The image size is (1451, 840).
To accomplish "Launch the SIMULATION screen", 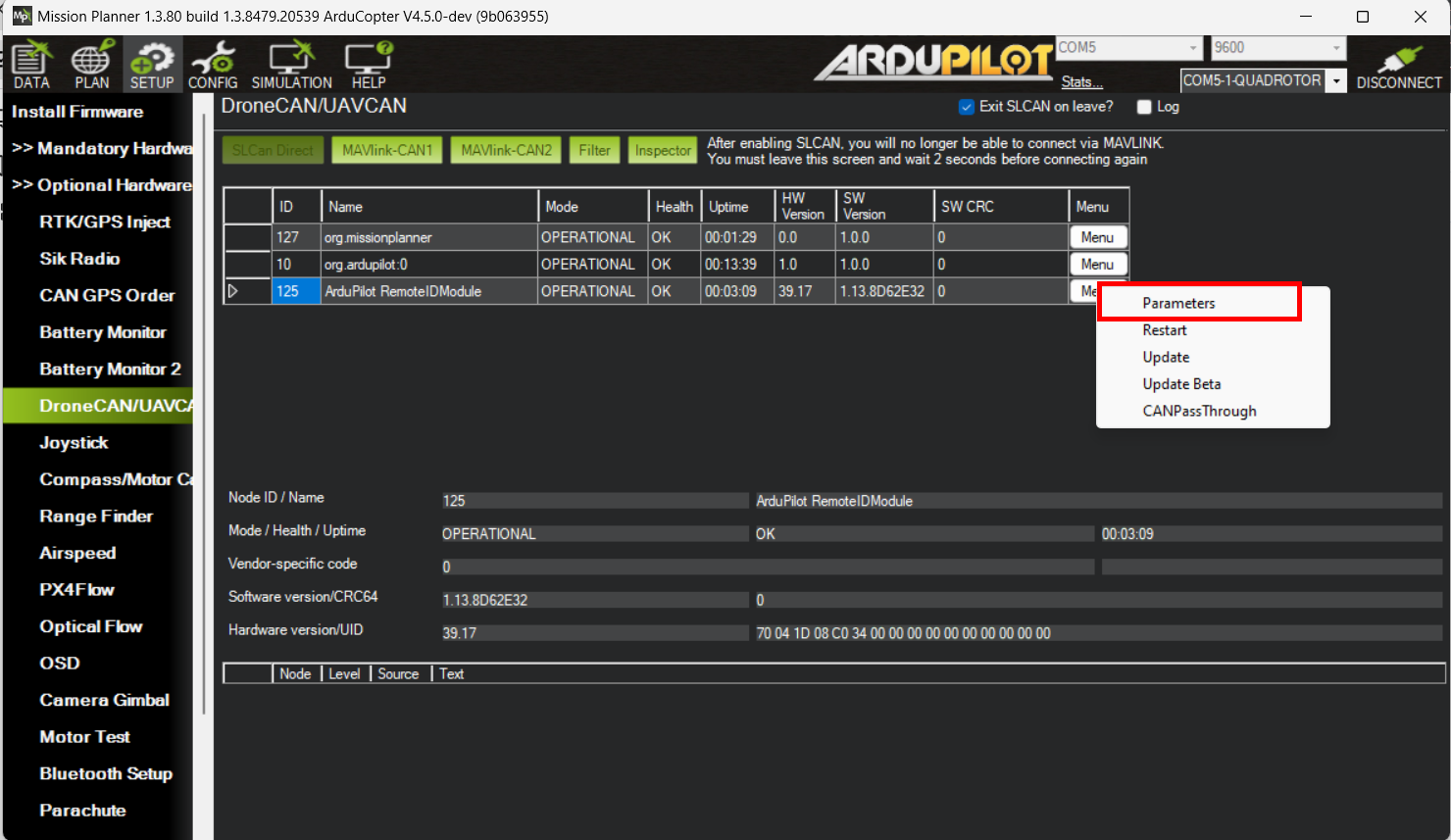I will coord(291,65).
